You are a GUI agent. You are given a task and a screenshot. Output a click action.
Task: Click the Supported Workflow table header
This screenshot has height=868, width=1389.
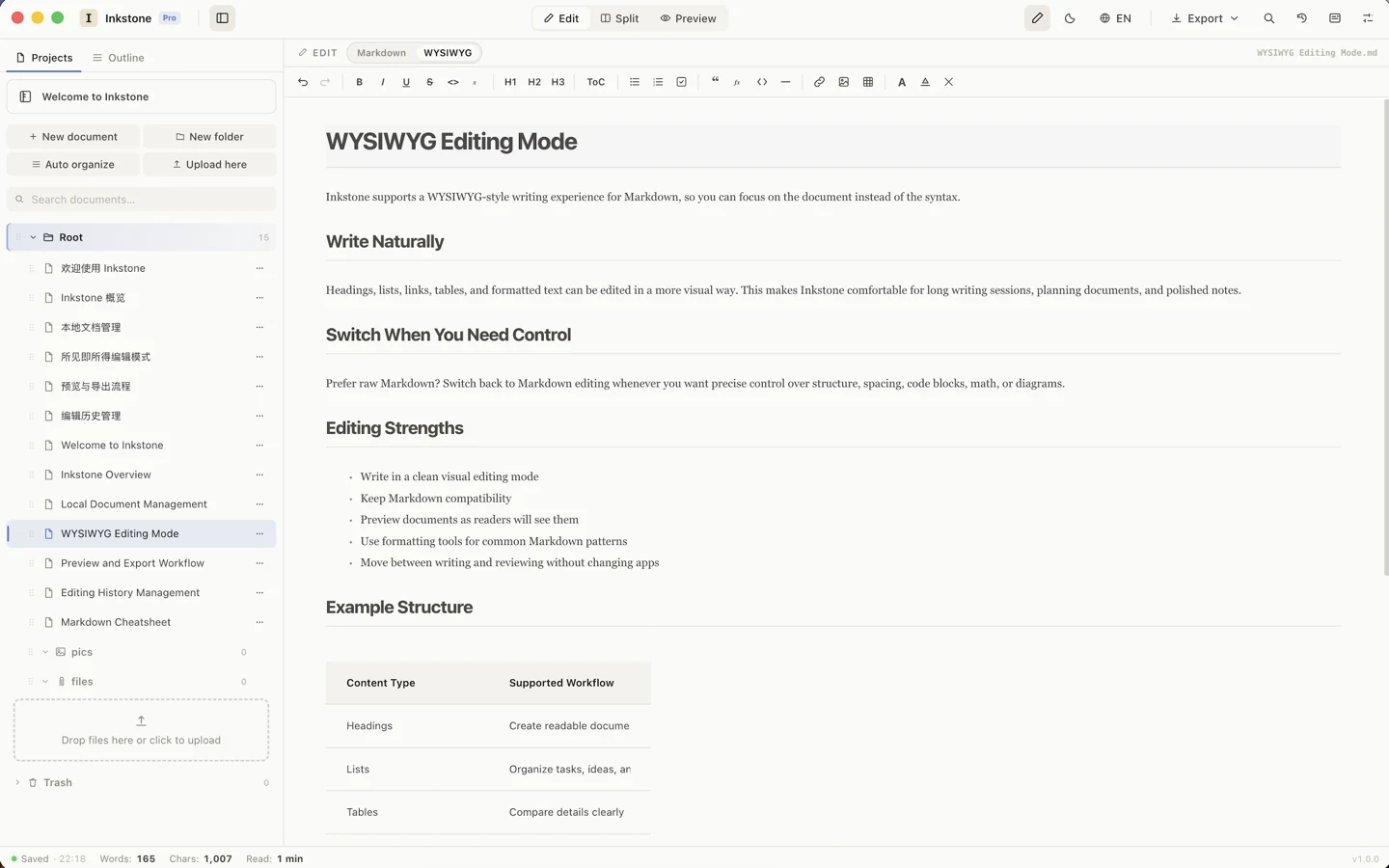point(561,683)
